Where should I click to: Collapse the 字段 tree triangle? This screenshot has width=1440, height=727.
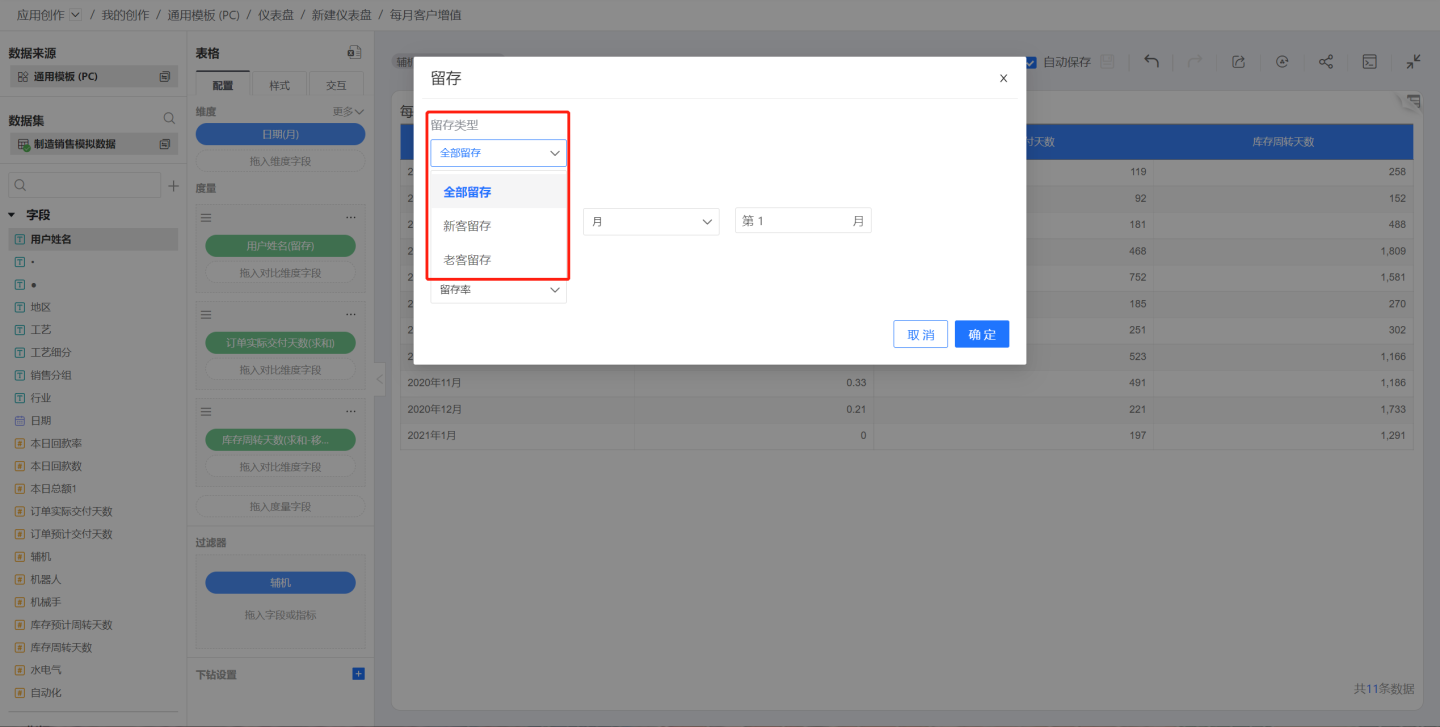(12, 215)
